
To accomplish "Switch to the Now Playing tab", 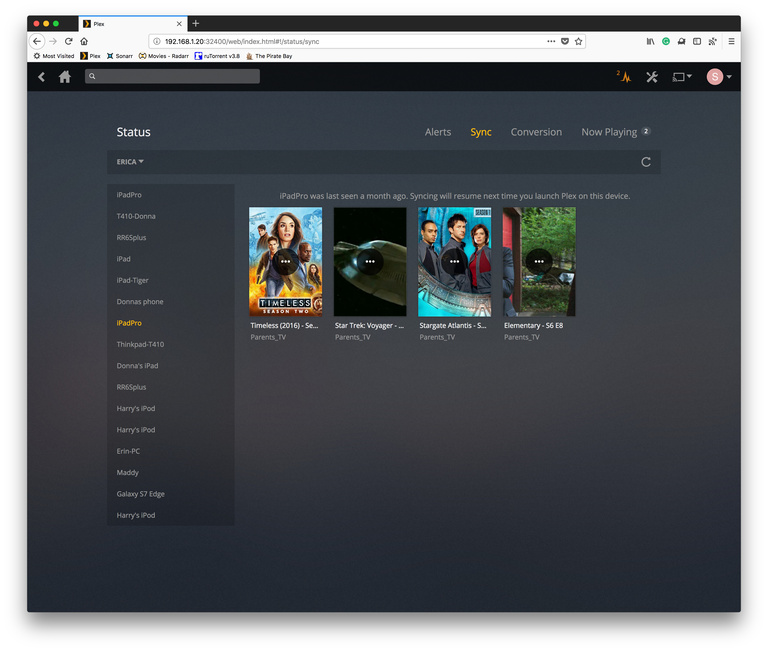I will pyautogui.click(x=616, y=132).
